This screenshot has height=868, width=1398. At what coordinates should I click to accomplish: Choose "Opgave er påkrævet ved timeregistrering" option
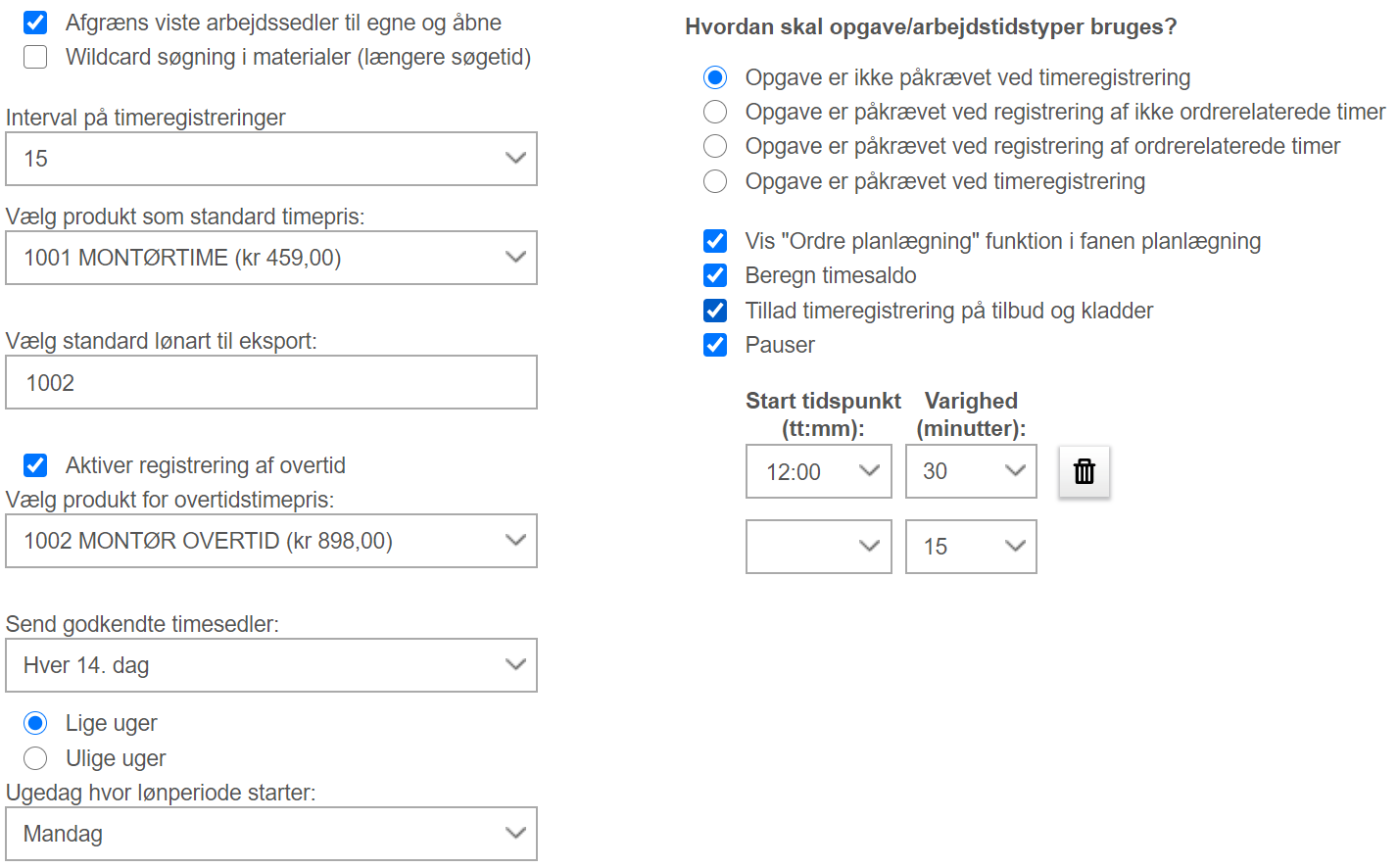point(715,181)
